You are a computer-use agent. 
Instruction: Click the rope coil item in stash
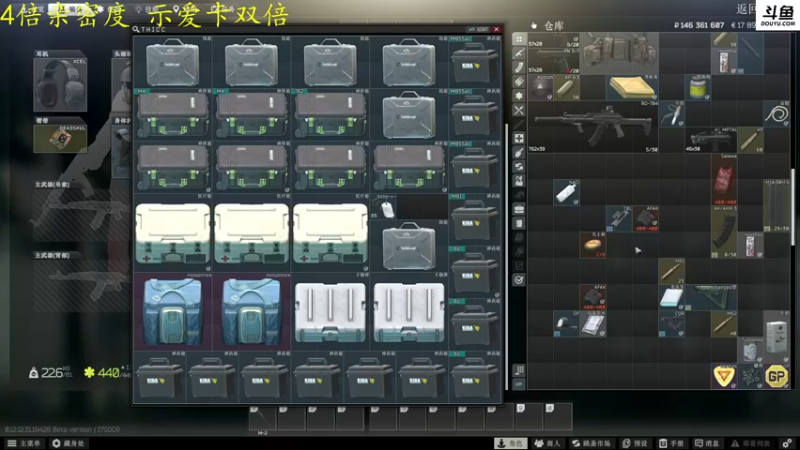pyautogui.click(x=777, y=113)
